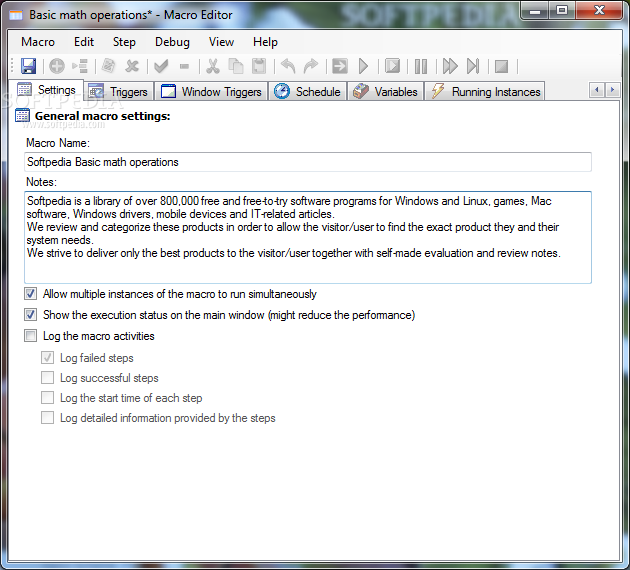Click inside the Notes text area

point(308,237)
